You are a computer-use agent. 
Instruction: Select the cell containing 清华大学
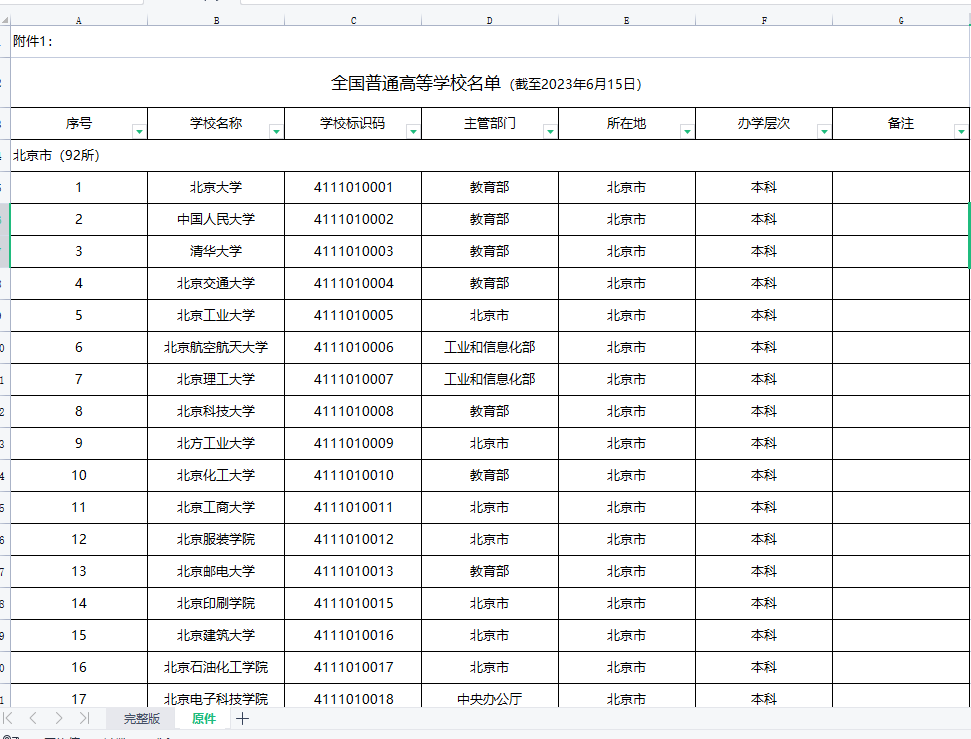point(216,251)
